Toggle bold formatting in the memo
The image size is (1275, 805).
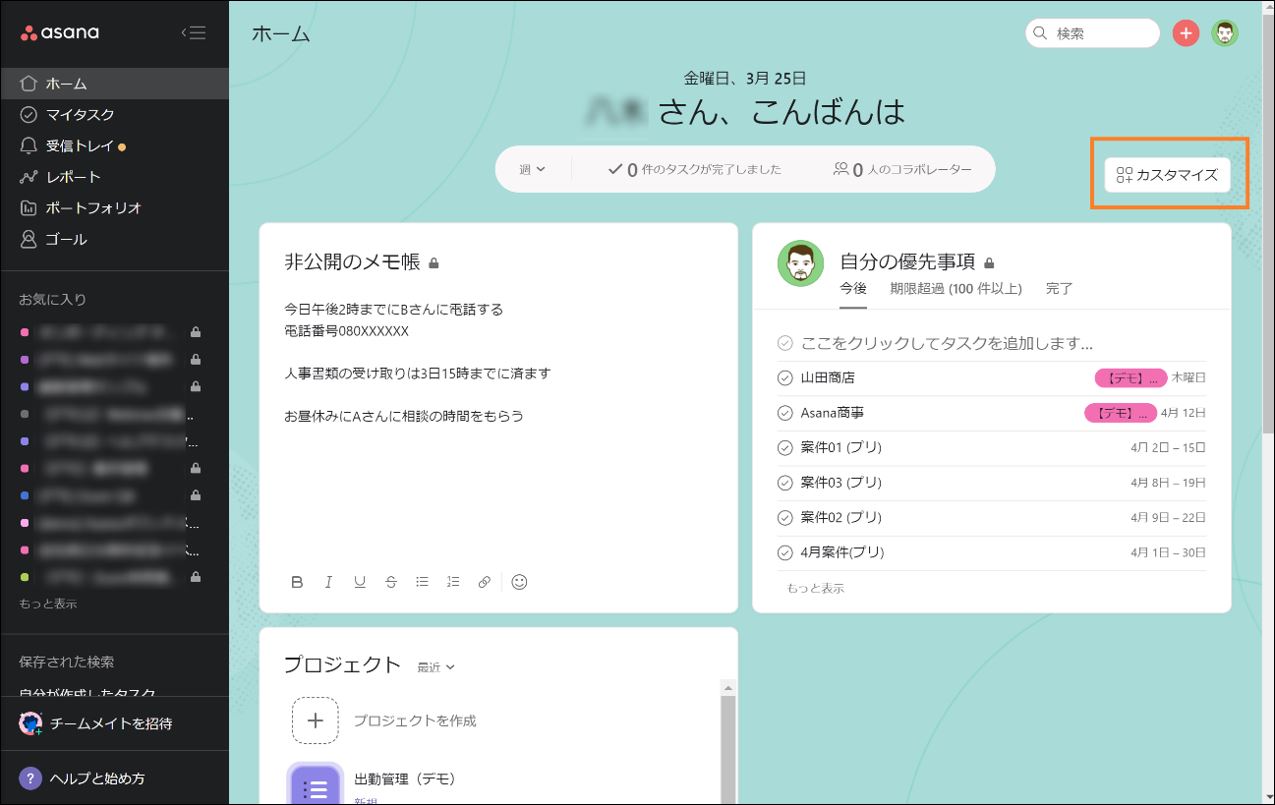(x=297, y=582)
